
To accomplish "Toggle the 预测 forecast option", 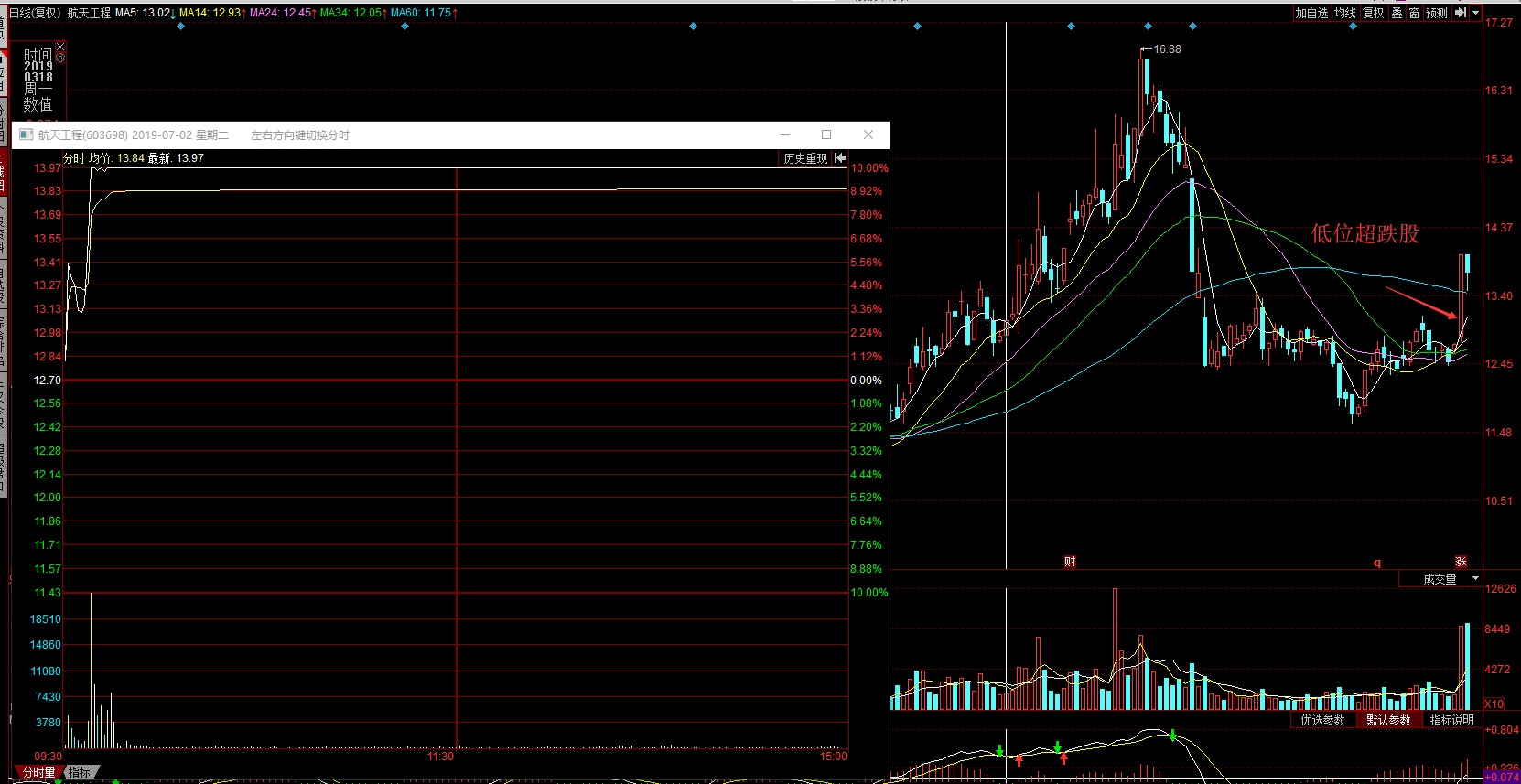I will coord(1437,13).
